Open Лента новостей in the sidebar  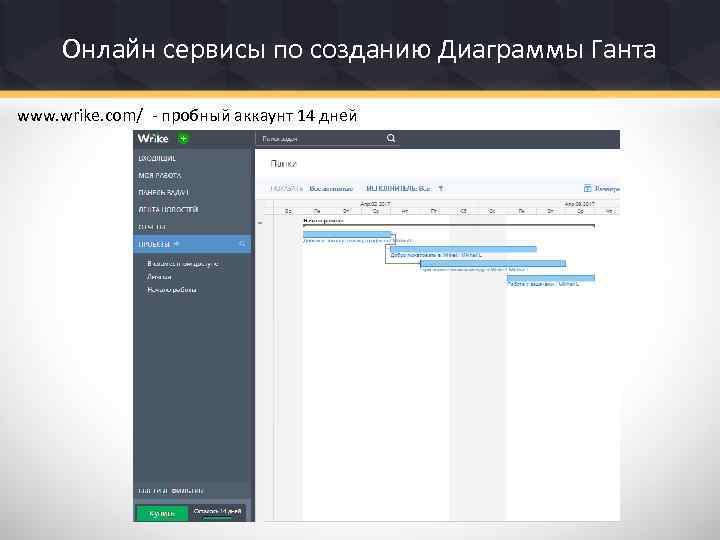point(169,209)
